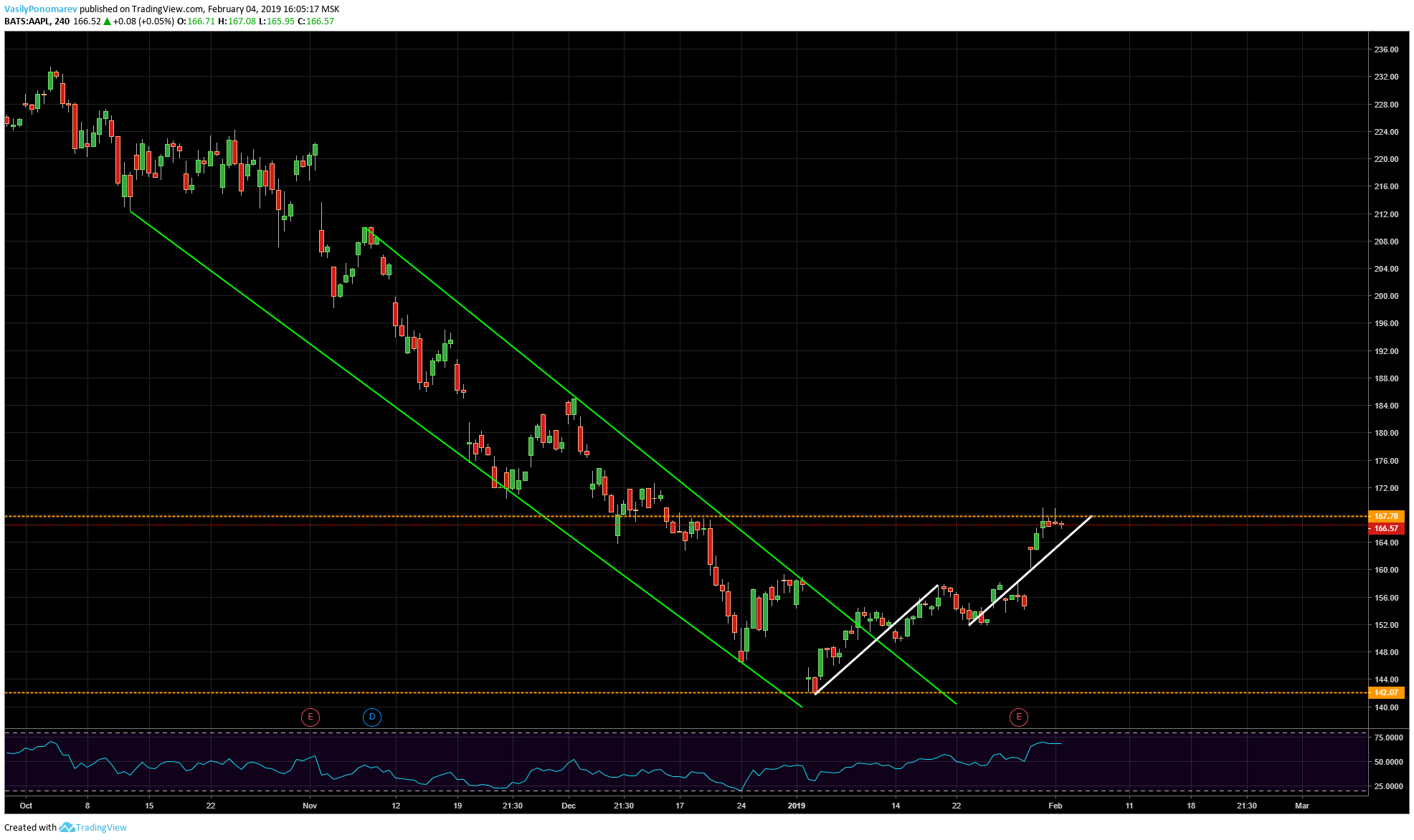
Task: Click the Feb label on time axis
Action: (1055, 806)
